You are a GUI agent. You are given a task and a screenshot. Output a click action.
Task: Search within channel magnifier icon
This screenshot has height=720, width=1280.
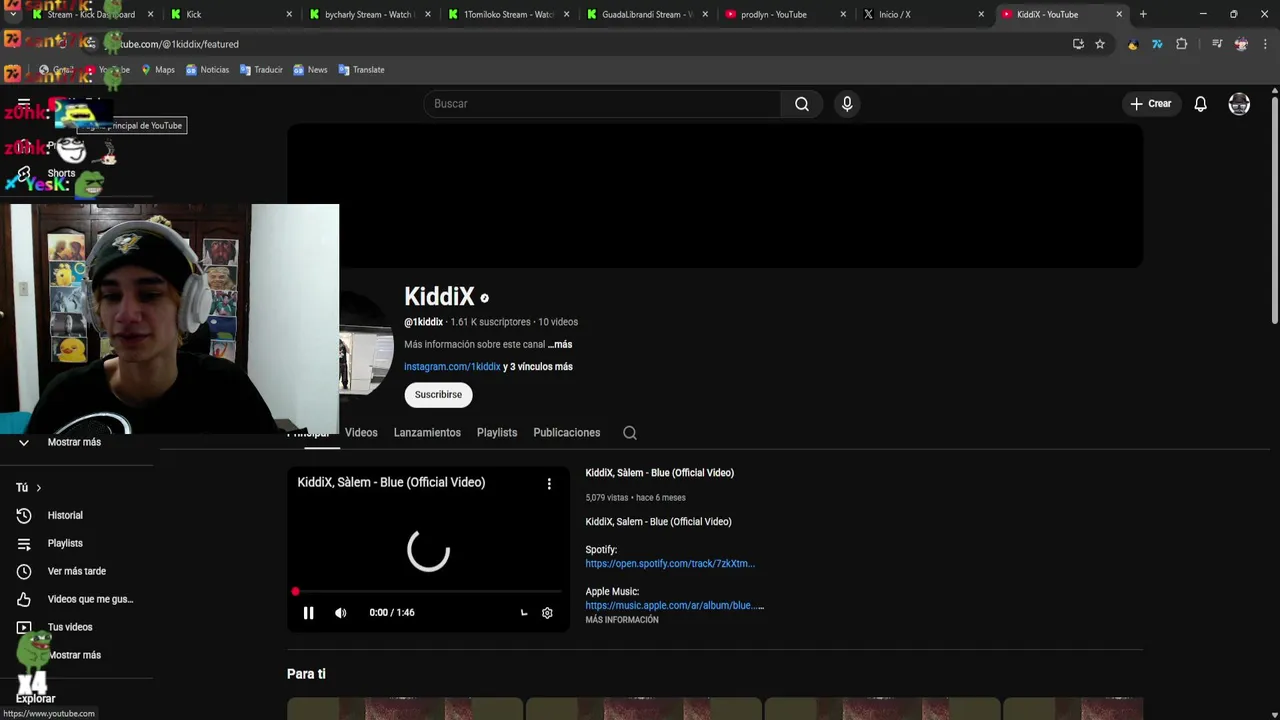coord(630,433)
